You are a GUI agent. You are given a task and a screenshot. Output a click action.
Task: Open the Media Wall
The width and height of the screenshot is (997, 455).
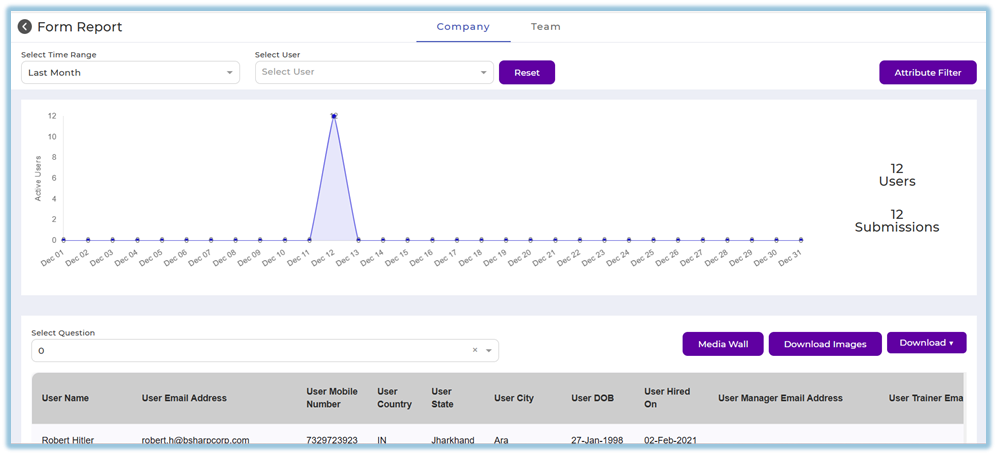click(x=723, y=344)
